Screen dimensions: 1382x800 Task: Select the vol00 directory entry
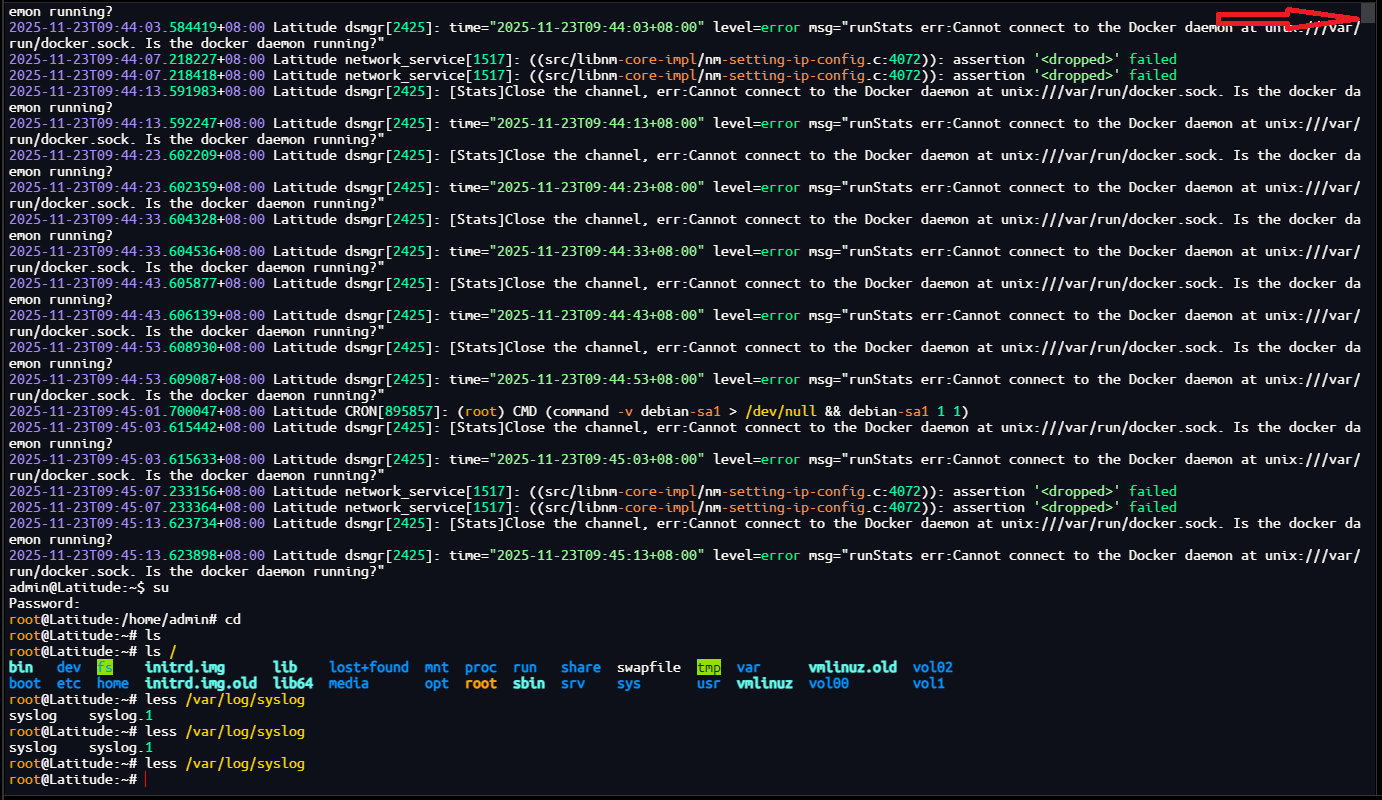[x=828, y=683]
